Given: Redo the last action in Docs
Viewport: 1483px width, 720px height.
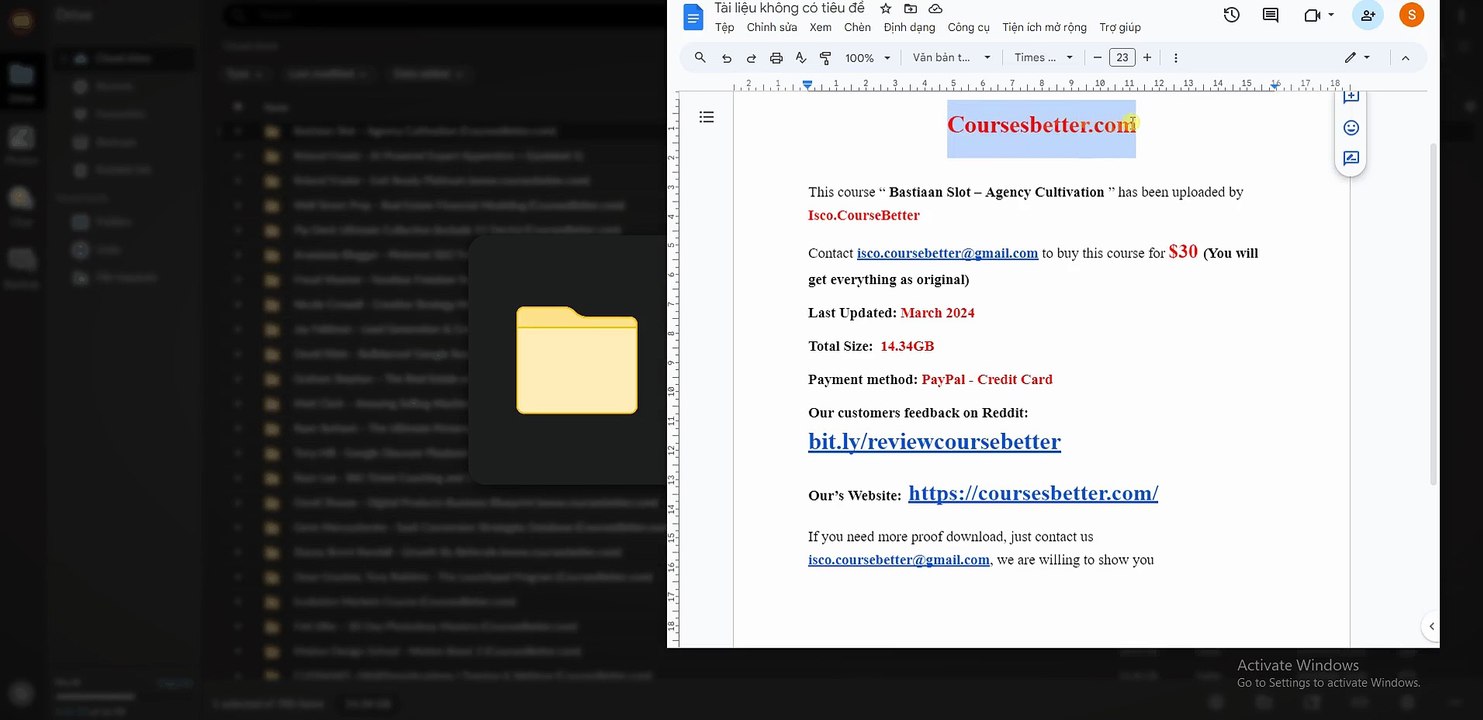Looking at the screenshot, I should click(x=751, y=58).
